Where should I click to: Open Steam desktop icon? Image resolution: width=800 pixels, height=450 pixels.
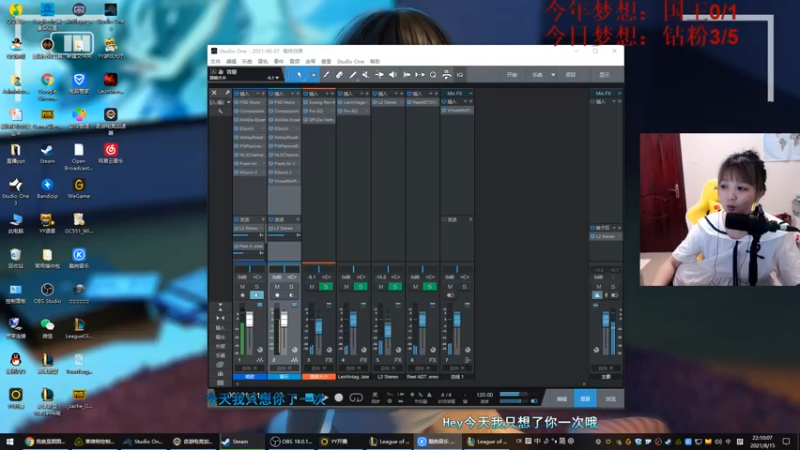47,154
